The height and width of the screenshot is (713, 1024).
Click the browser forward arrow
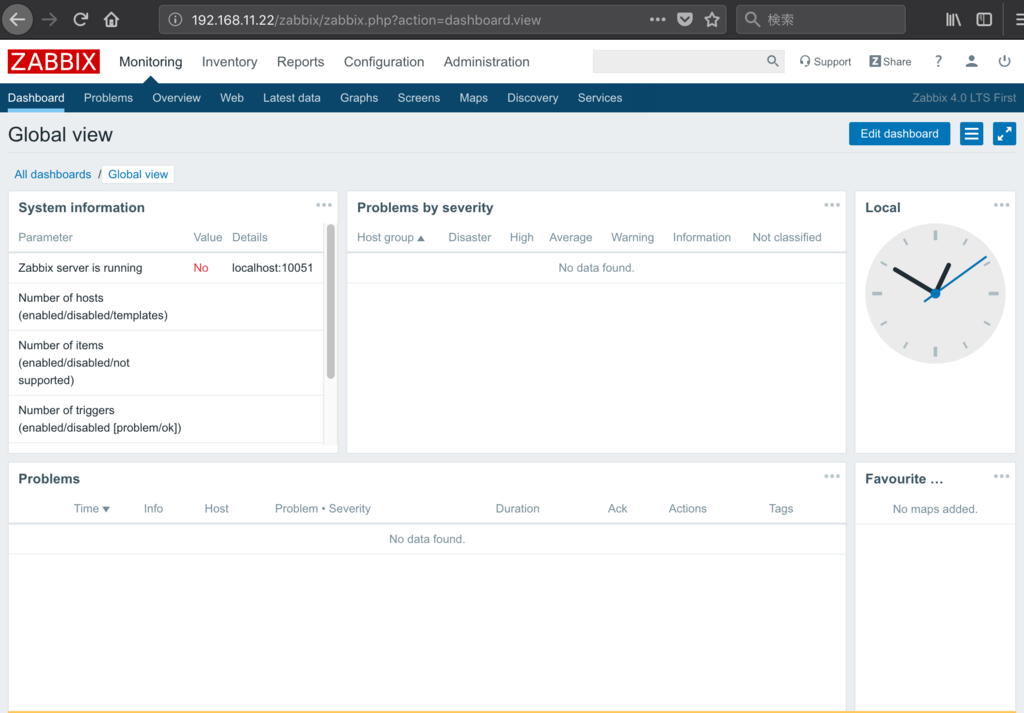(x=49, y=20)
